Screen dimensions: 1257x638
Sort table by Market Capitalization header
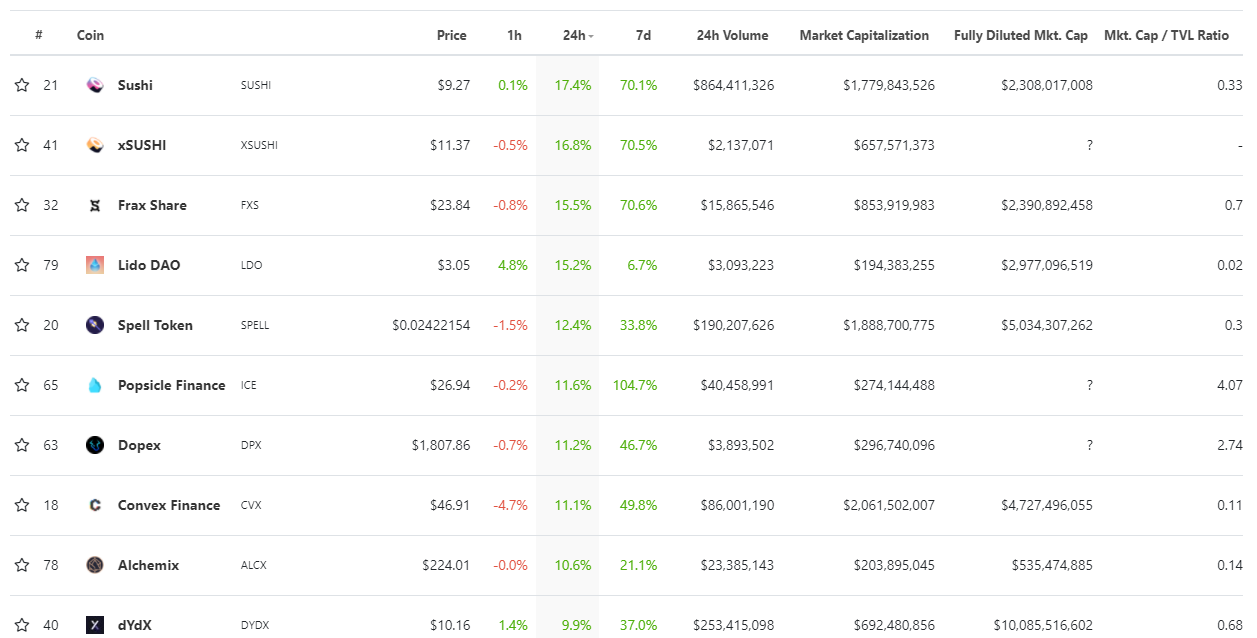(x=864, y=35)
